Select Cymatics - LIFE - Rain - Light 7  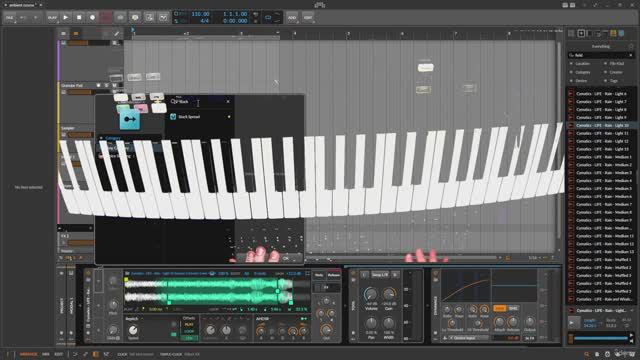(601, 102)
